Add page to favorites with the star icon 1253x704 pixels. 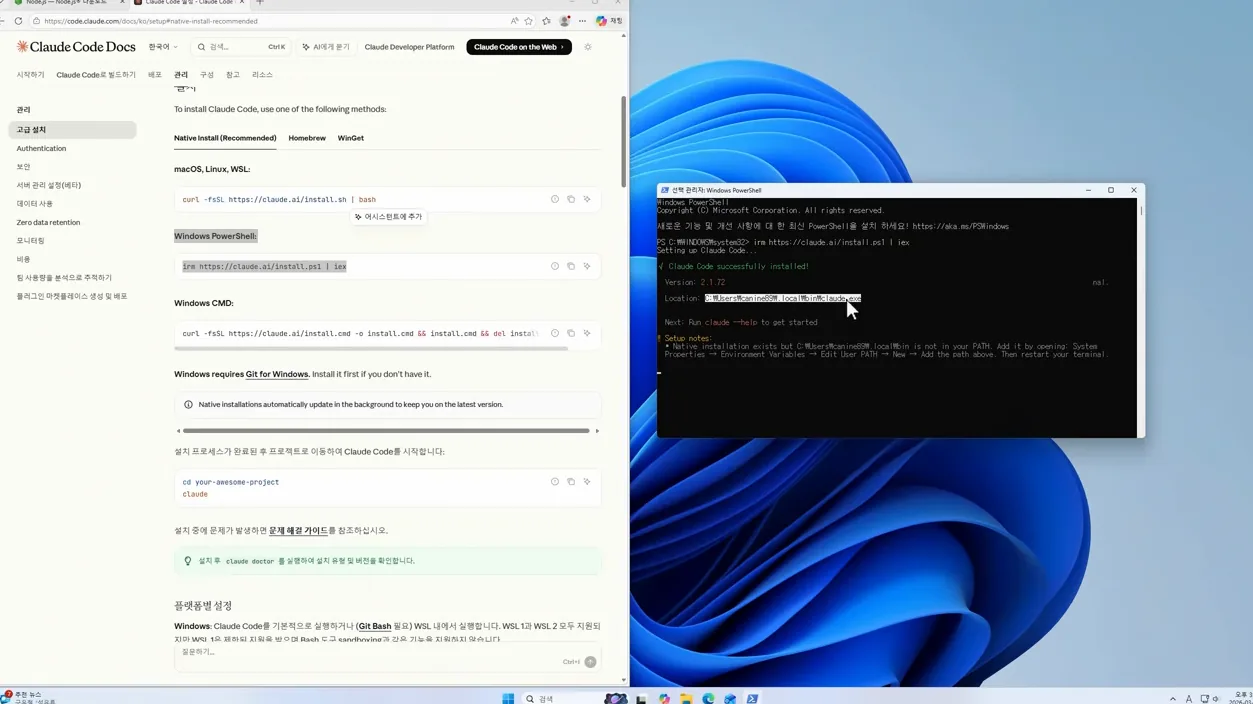pyautogui.click(x=529, y=21)
